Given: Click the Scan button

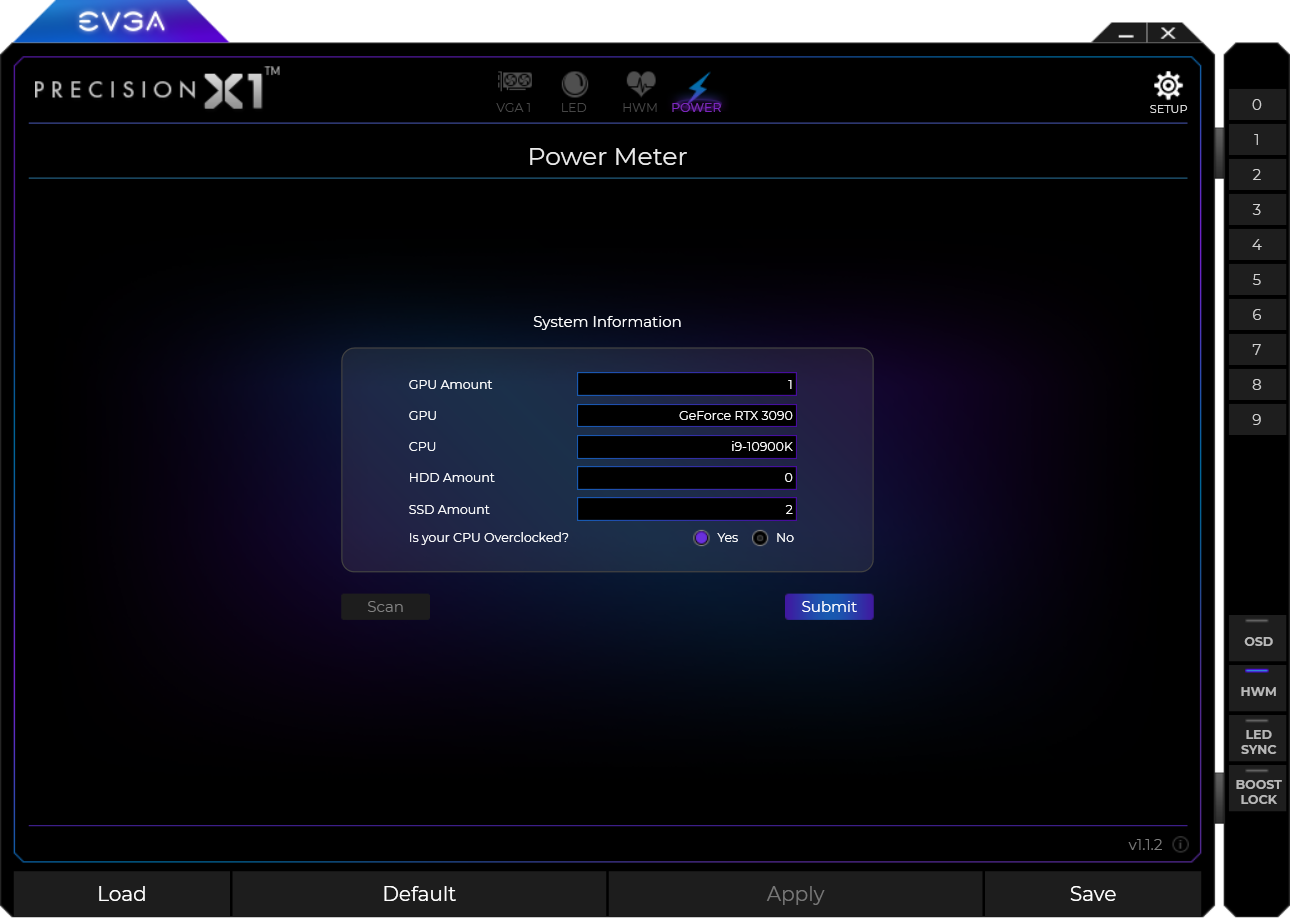Looking at the screenshot, I should click(x=385, y=607).
